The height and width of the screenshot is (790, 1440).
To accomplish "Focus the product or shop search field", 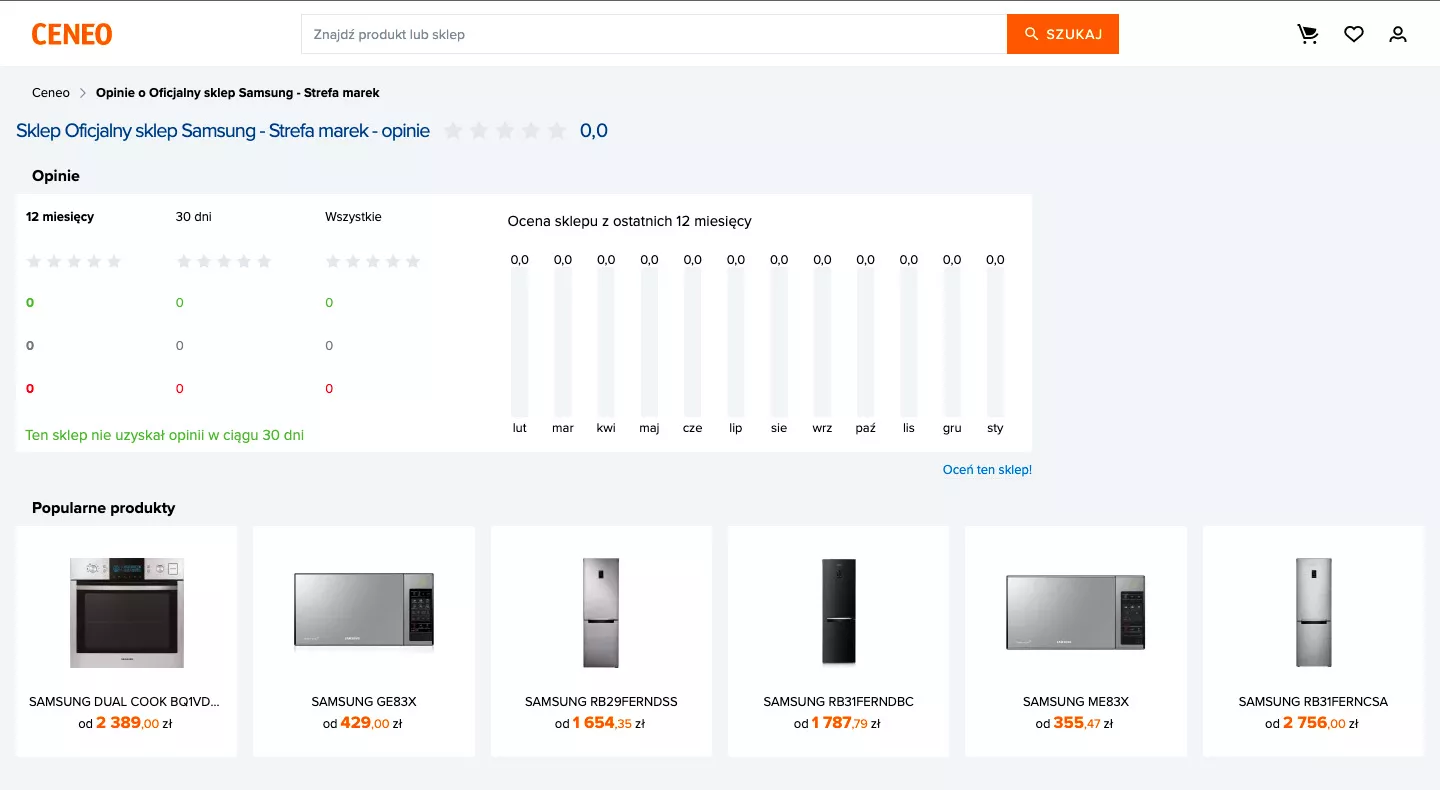I will click(x=654, y=34).
